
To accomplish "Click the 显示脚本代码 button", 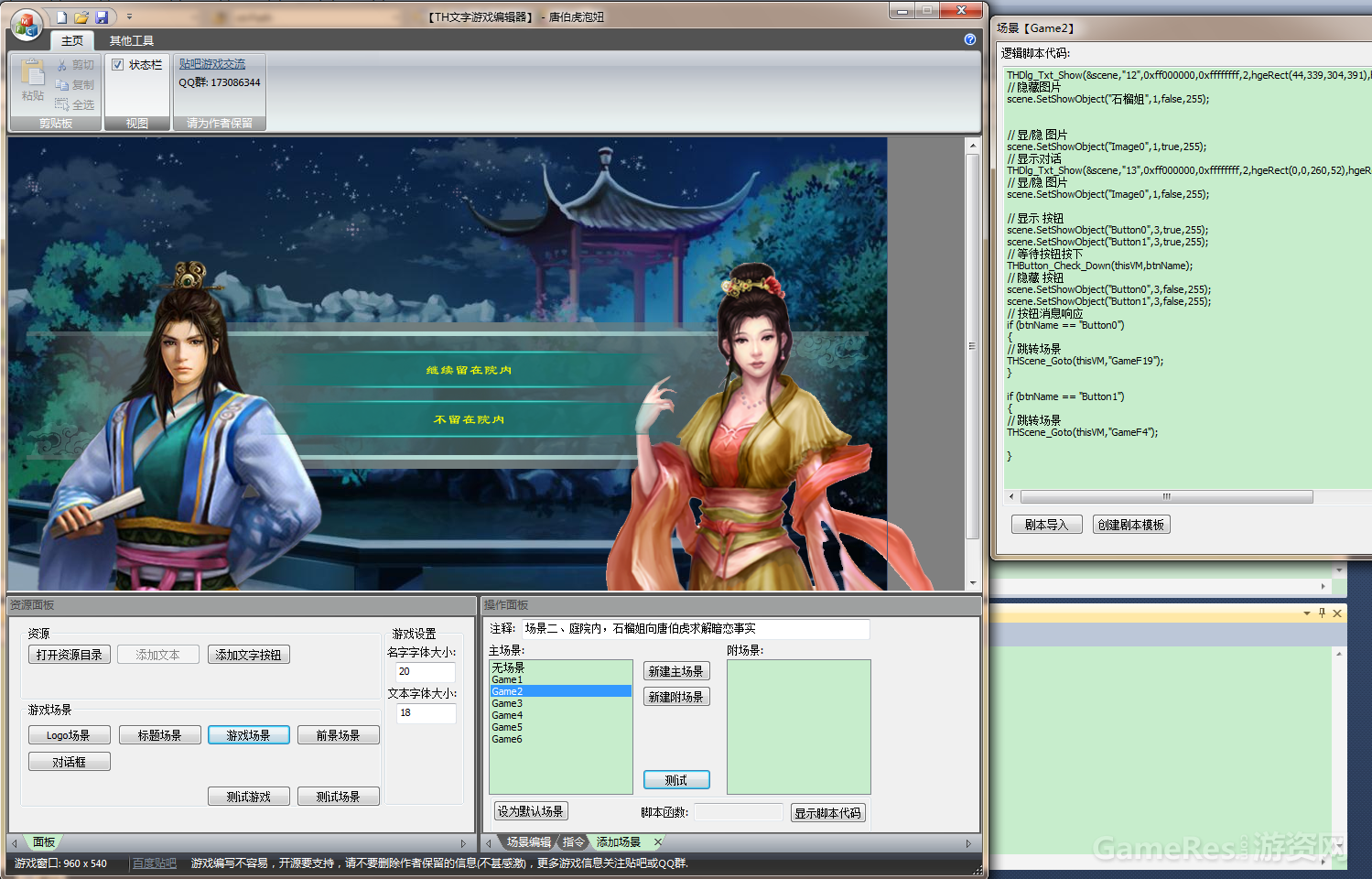I will (827, 813).
